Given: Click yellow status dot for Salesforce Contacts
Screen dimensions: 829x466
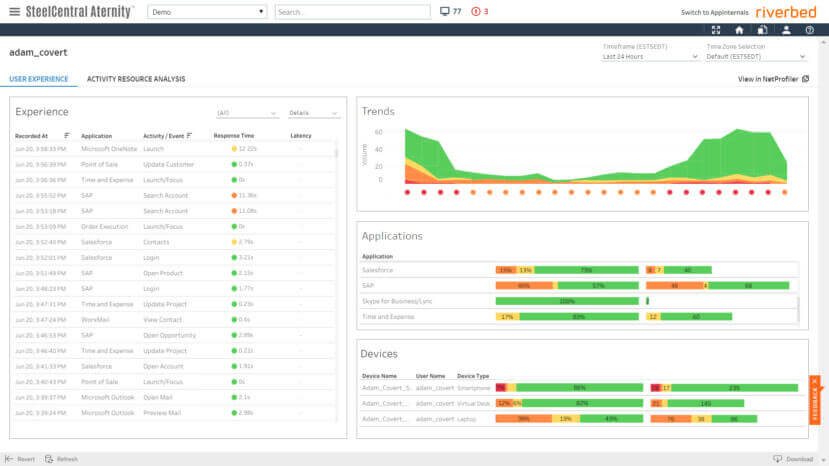Looking at the screenshot, I should tap(234, 242).
